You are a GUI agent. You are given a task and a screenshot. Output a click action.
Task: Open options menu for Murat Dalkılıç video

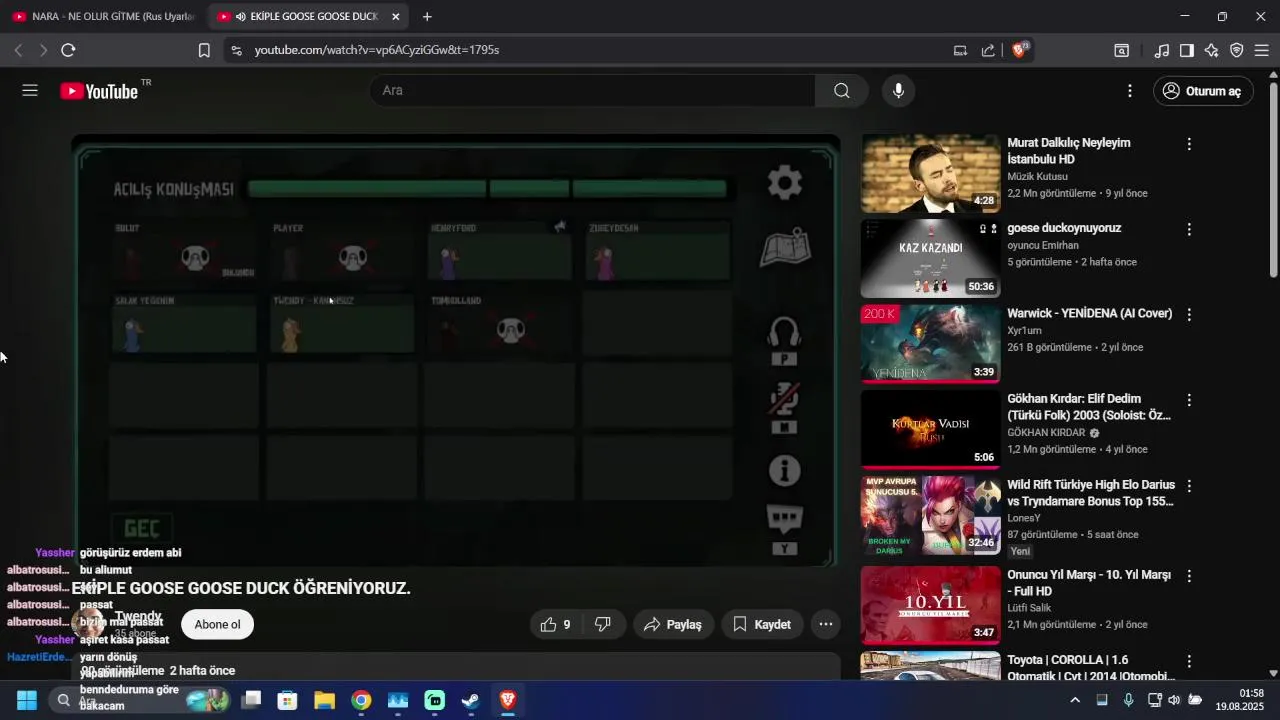(1189, 144)
